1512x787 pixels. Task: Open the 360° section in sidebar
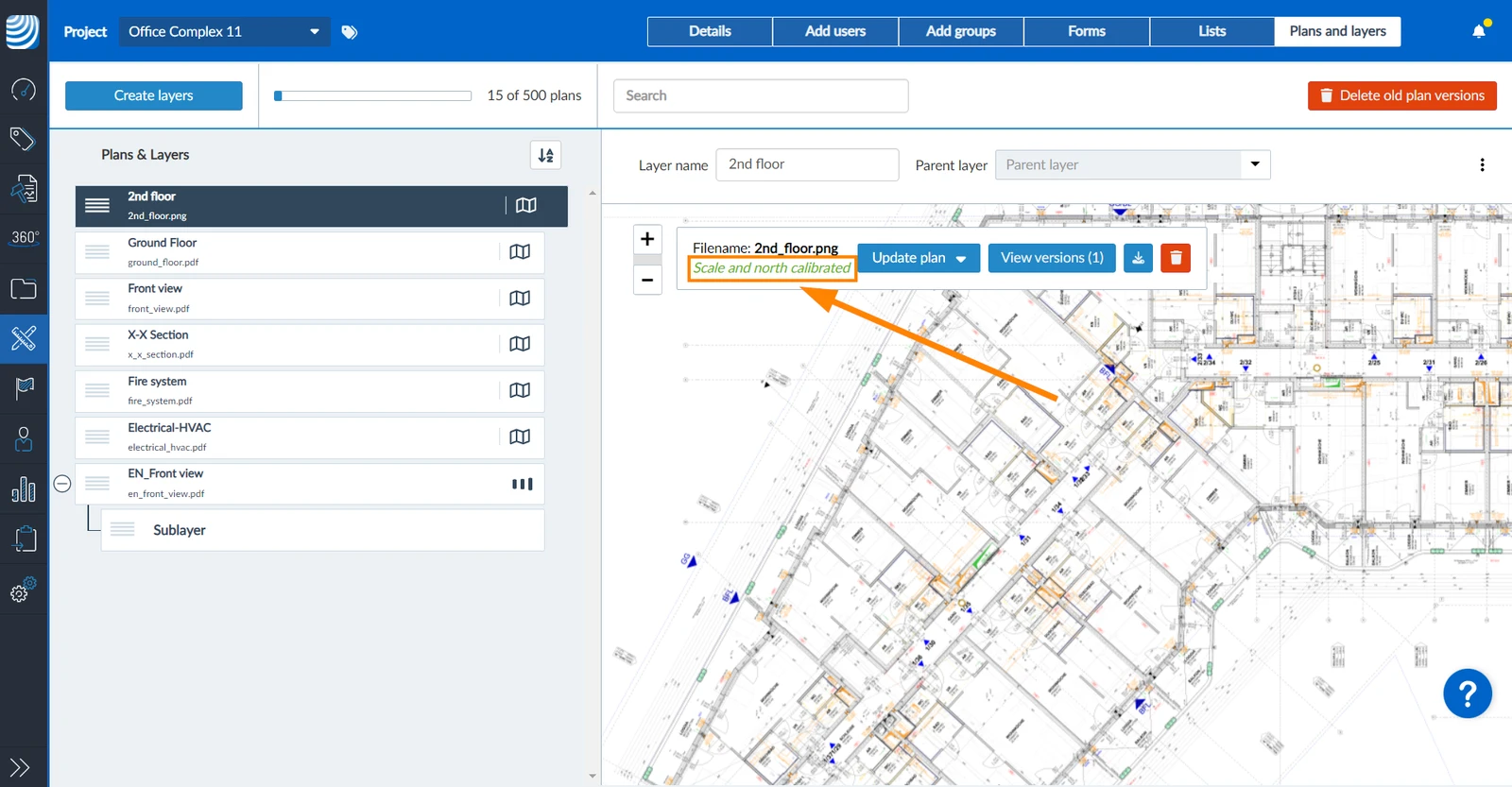[24, 237]
